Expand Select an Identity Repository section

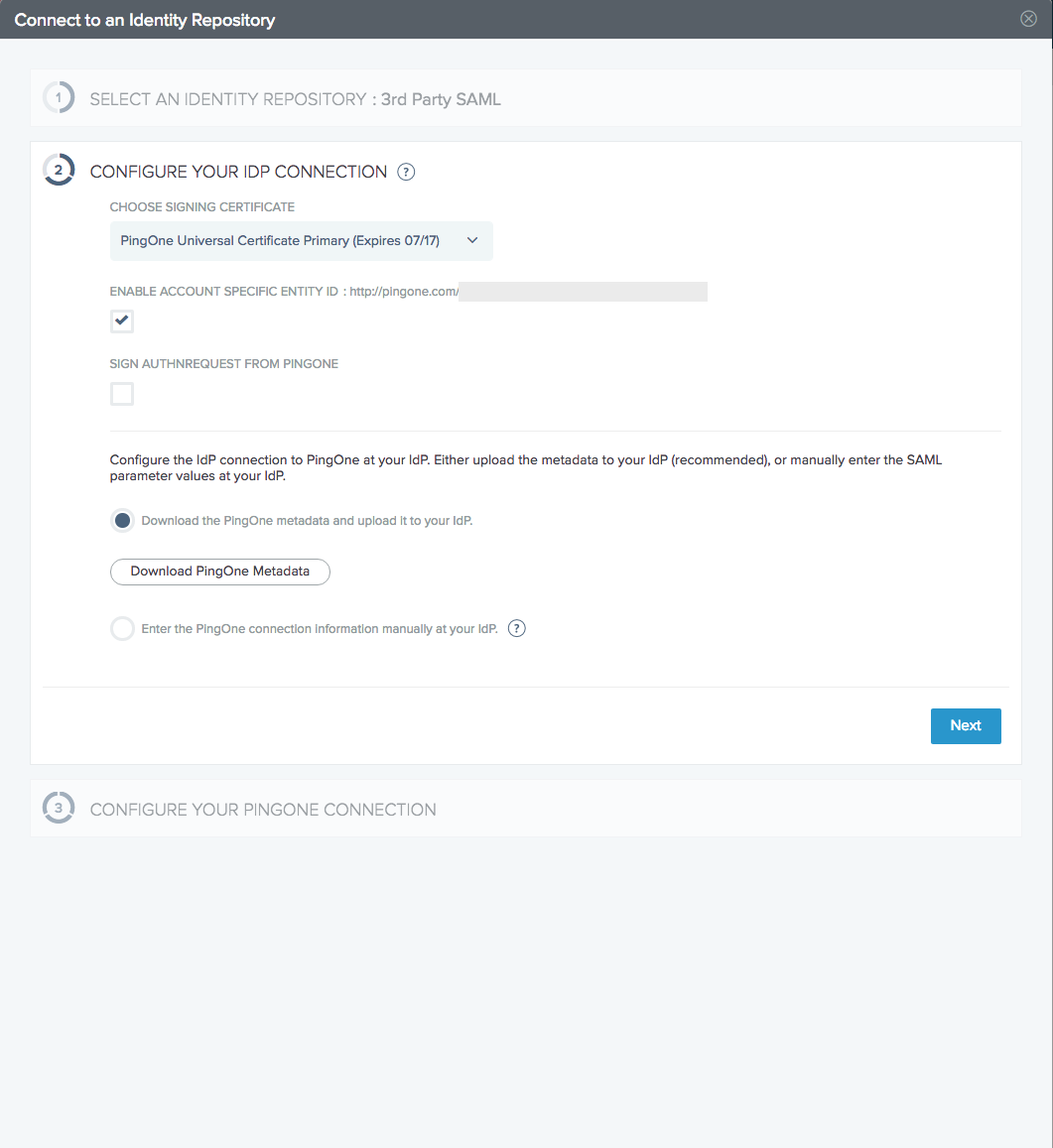tap(525, 98)
